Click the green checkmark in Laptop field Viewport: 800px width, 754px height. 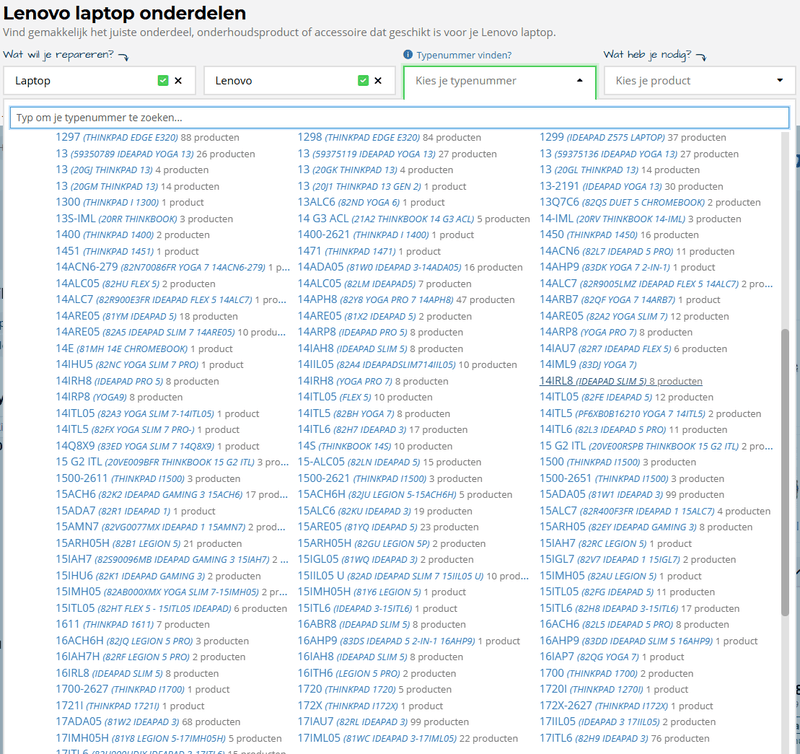click(163, 81)
